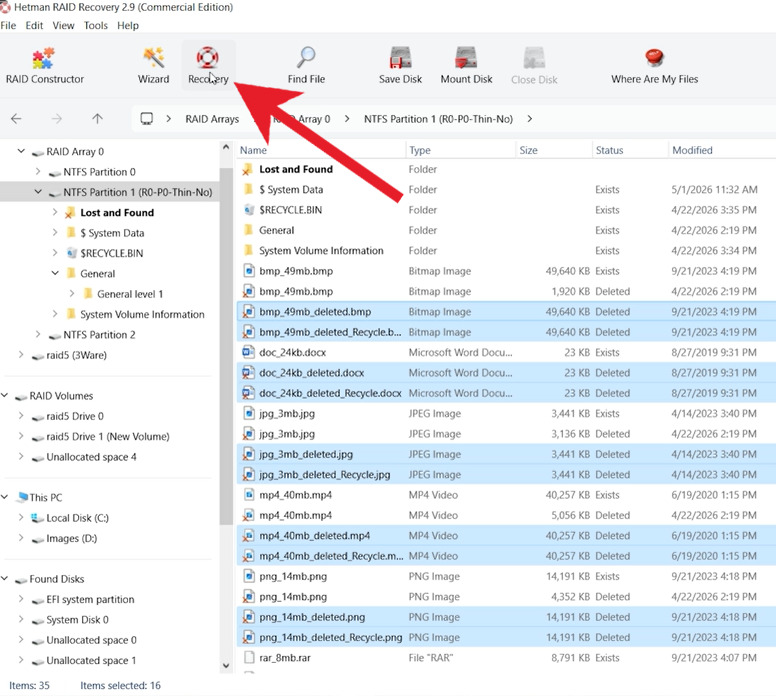The width and height of the screenshot is (776, 696).
Task: Sort by Modified column header
Action: click(x=722, y=150)
